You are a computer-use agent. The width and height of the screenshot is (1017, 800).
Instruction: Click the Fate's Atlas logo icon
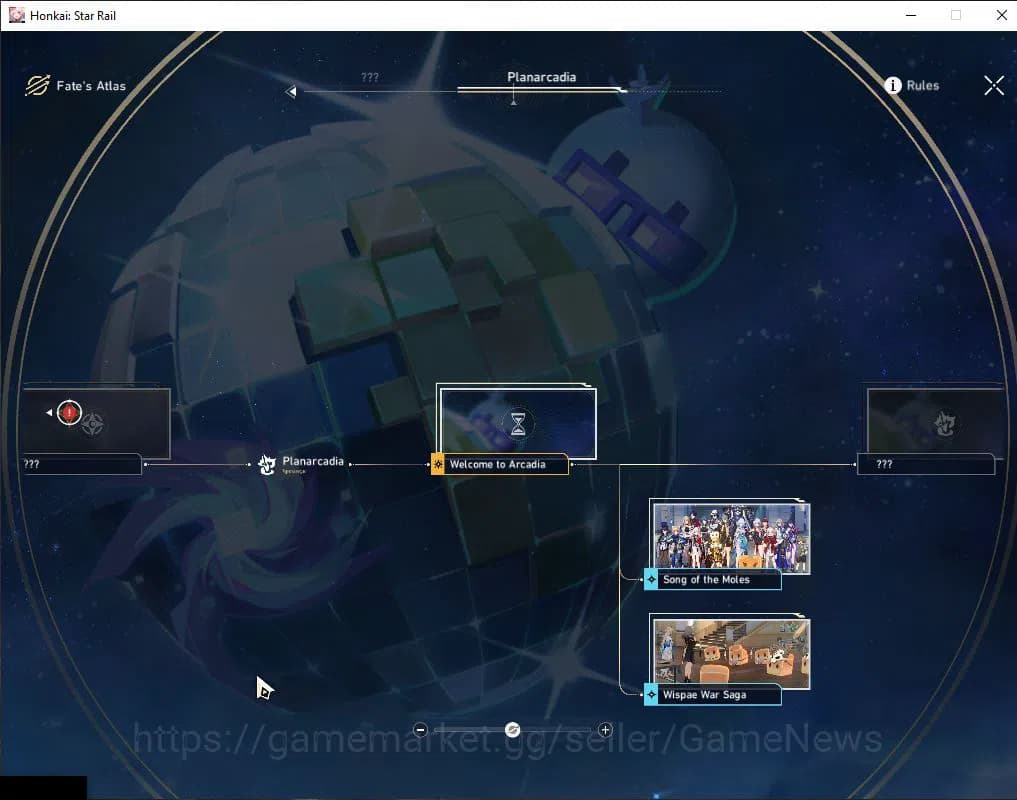point(37,86)
